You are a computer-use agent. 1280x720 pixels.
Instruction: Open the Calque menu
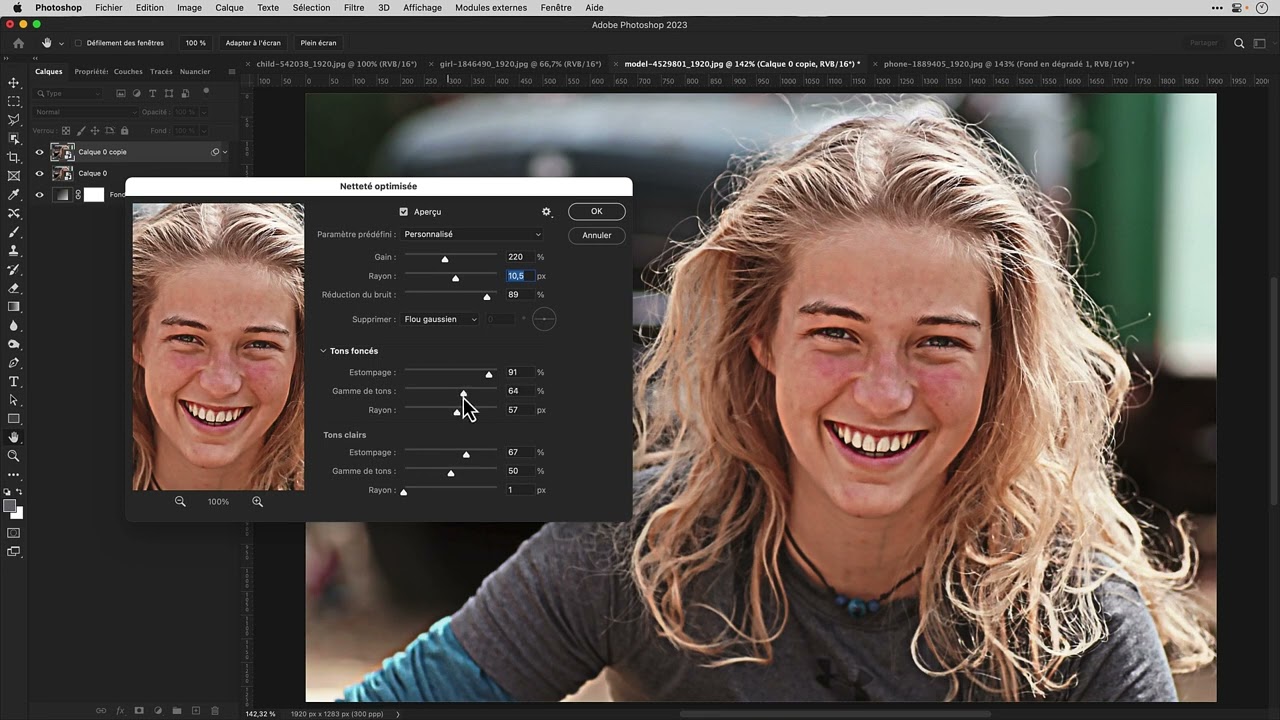229,8
